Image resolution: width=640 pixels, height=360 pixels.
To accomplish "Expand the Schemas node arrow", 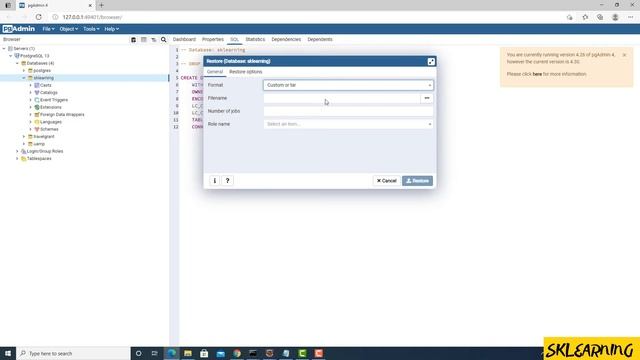I will click(30, 129).
